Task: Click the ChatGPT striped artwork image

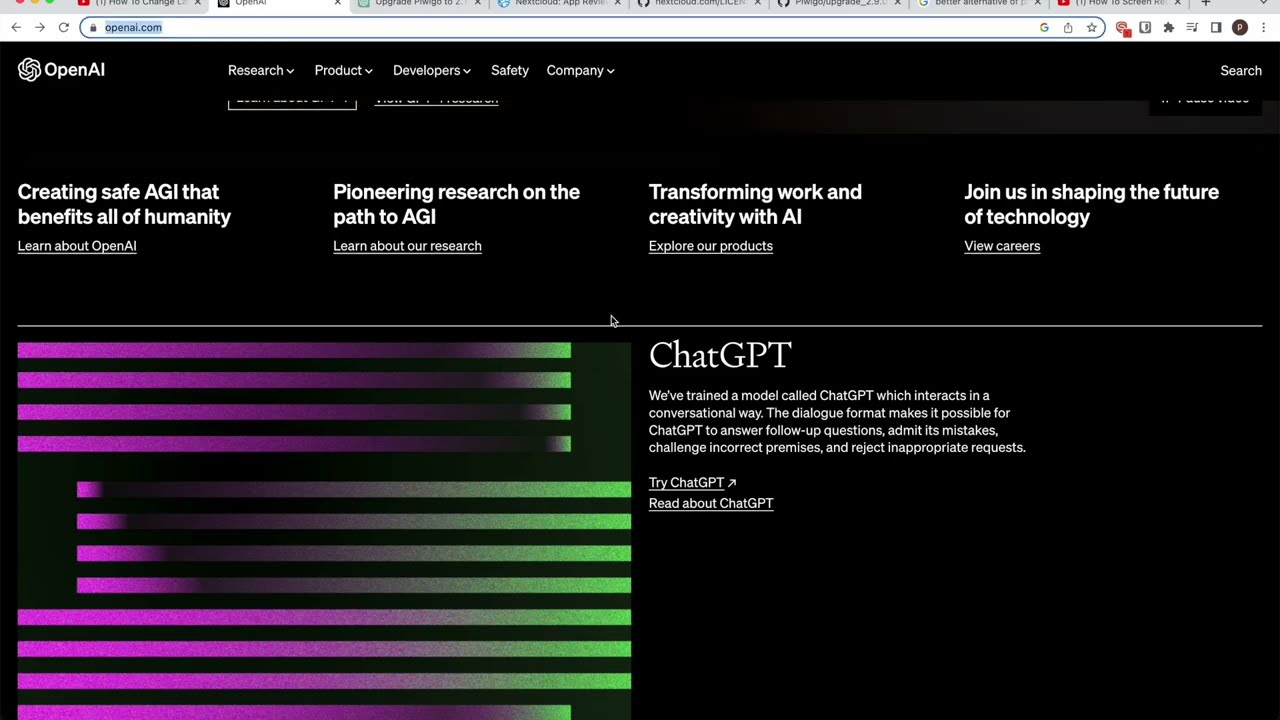Action: click(x=324, y=531)
